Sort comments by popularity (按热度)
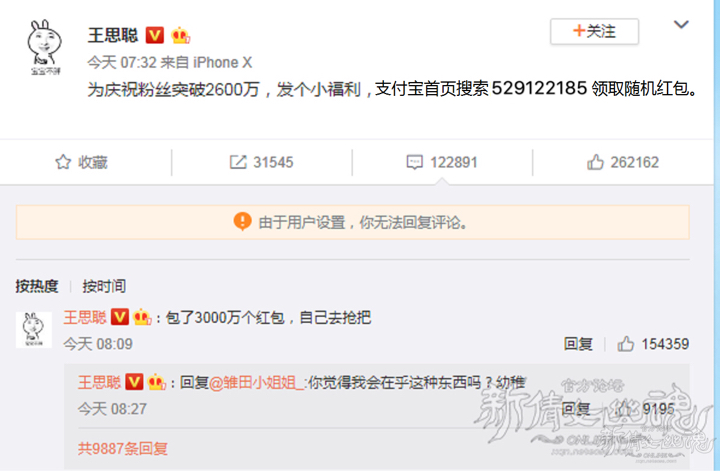The height and width of the screenshot is (471, 720). [37, 286]
